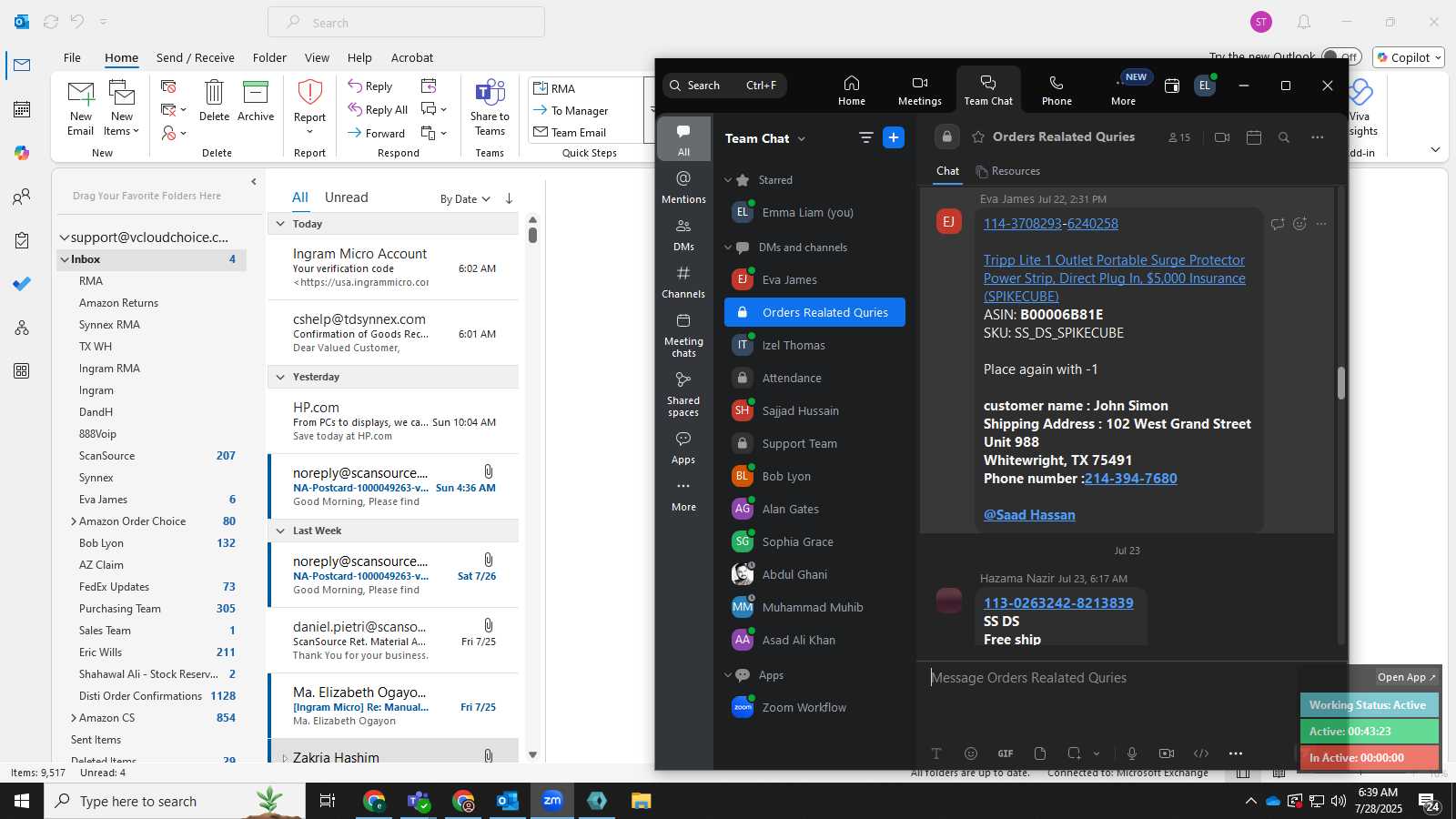Open Zoom app from Windows taskbar

click(552, 801)
